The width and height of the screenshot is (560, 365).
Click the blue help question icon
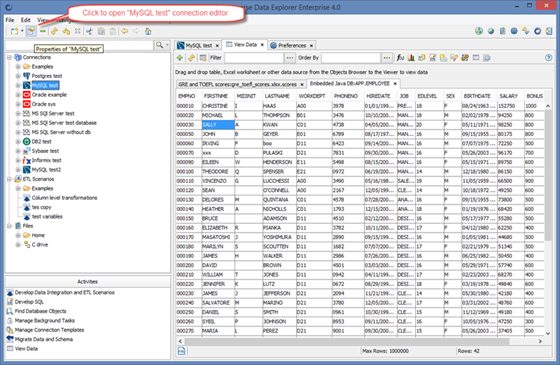549,58
